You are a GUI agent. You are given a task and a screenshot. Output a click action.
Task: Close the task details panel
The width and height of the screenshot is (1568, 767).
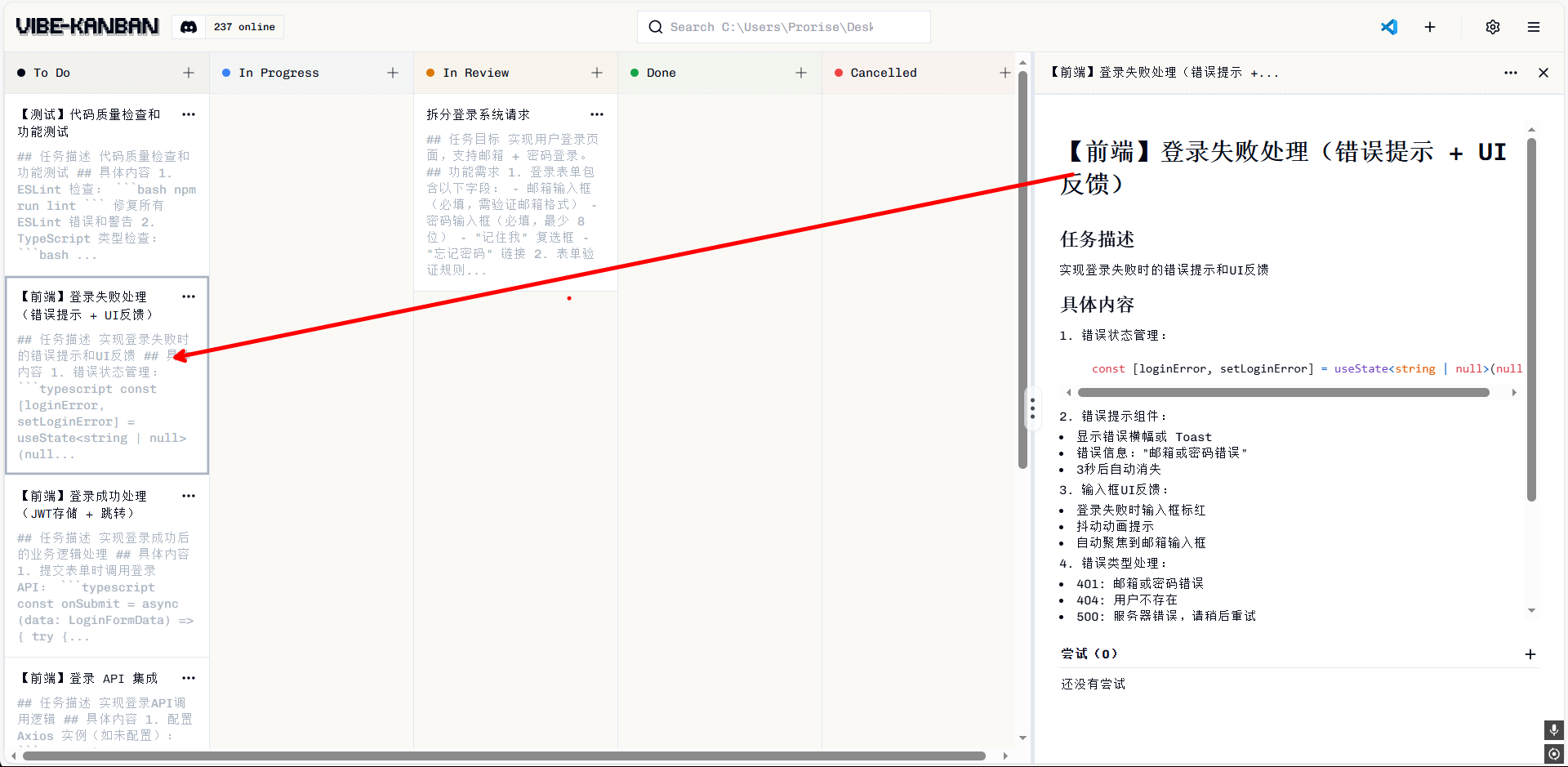tap(1543, 73)
